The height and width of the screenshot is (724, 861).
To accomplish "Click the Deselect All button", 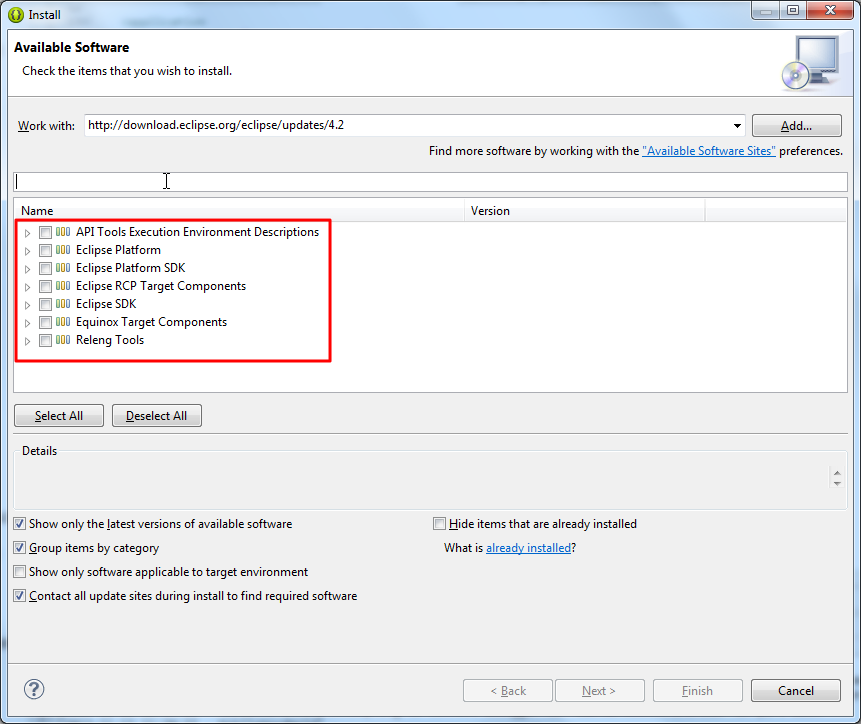I will click(156, 416).
